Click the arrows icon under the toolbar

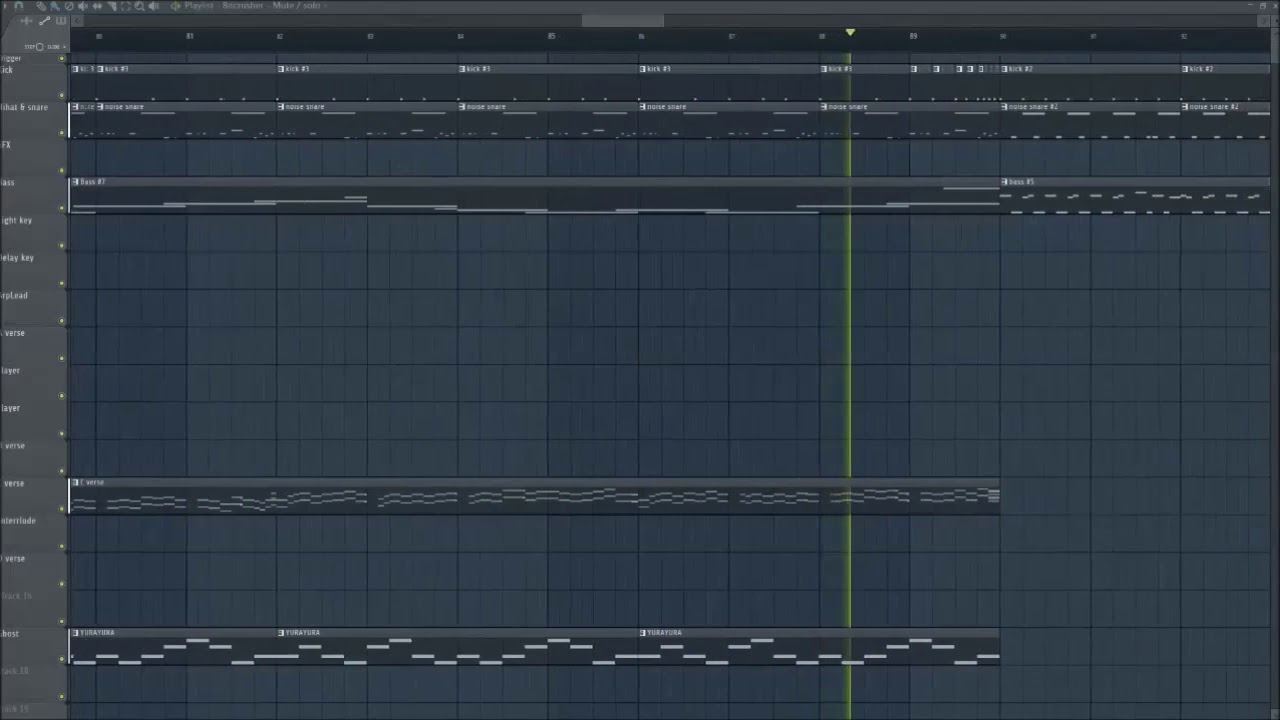(x=26, y=21)
